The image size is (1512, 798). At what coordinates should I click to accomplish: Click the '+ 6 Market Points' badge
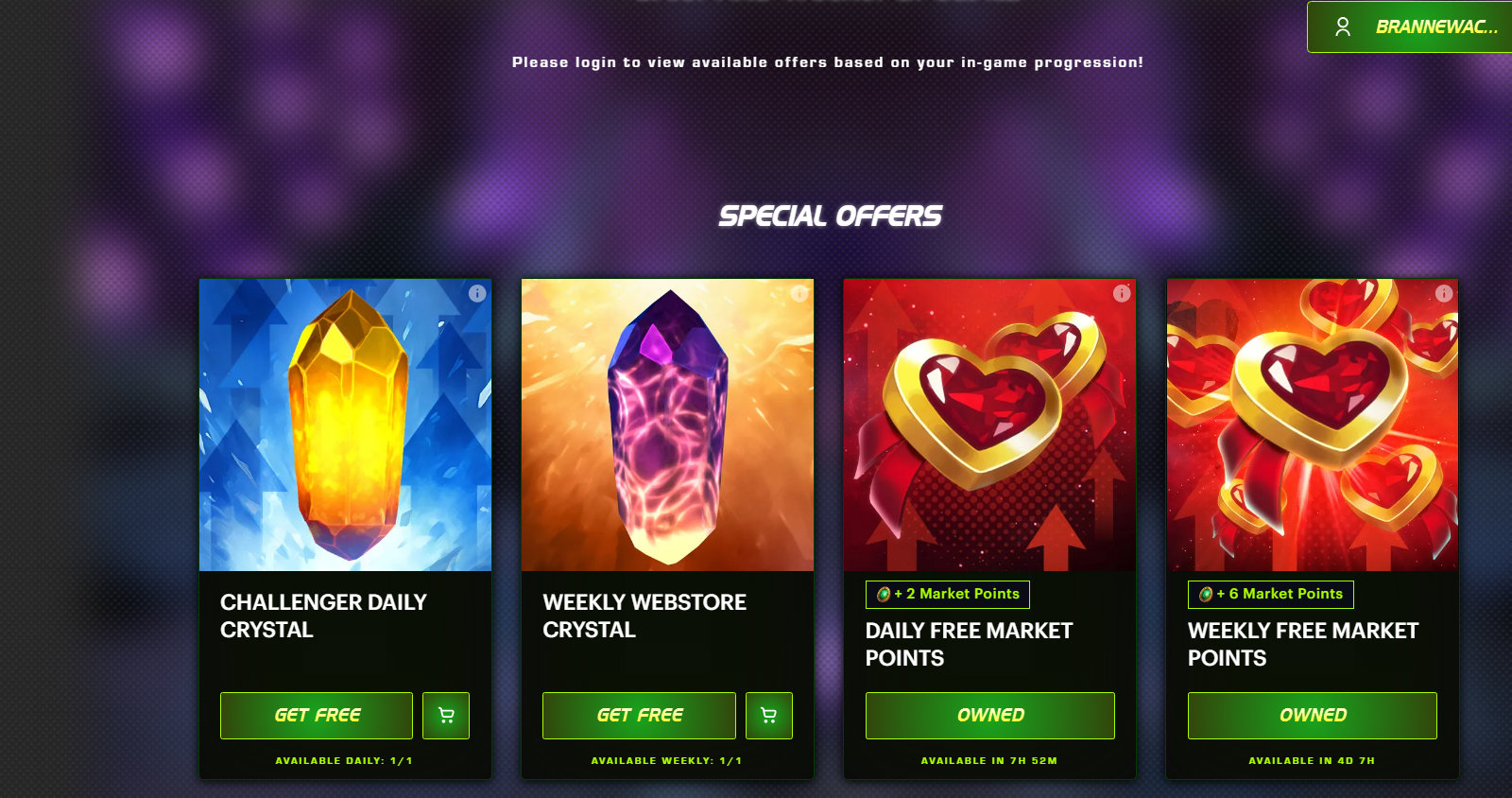(x=1271, y=594)
